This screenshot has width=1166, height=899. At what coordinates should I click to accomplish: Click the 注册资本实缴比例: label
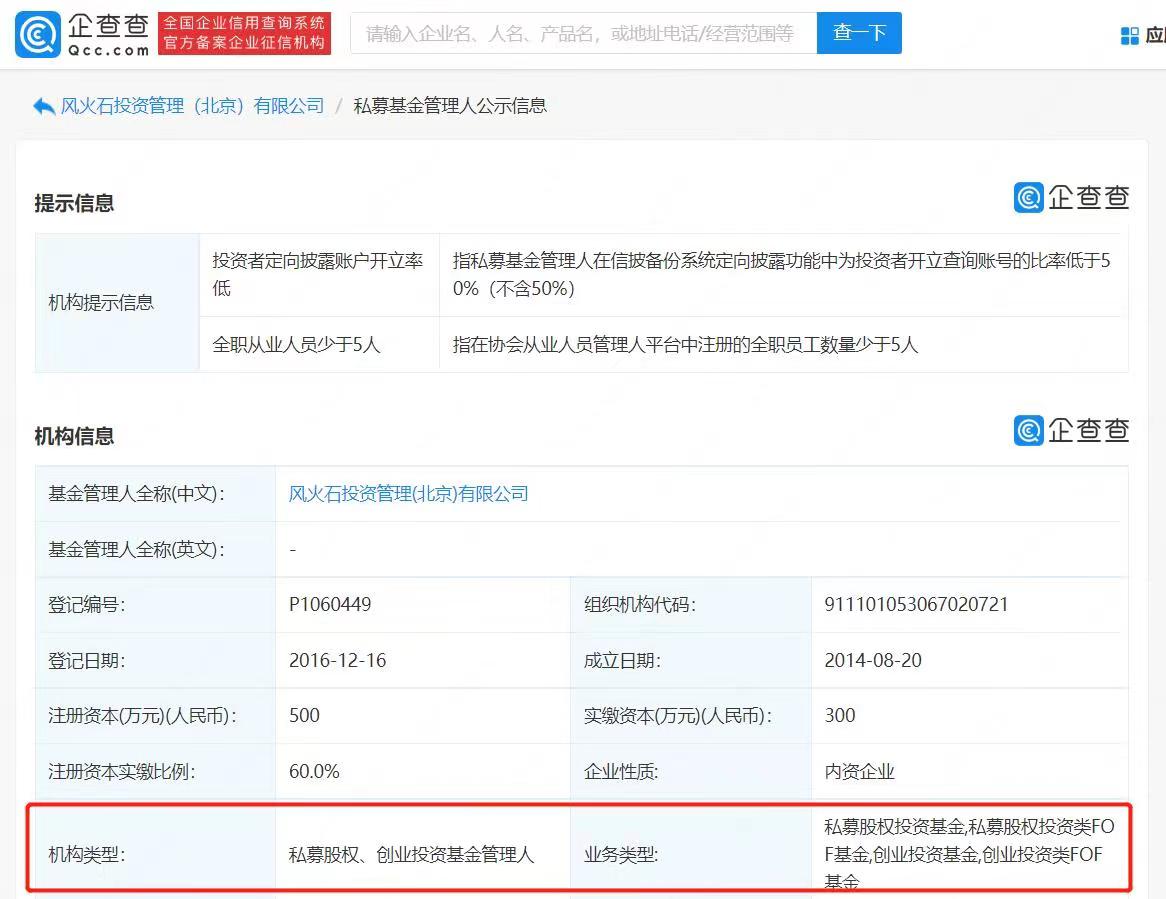click(122, 771)
